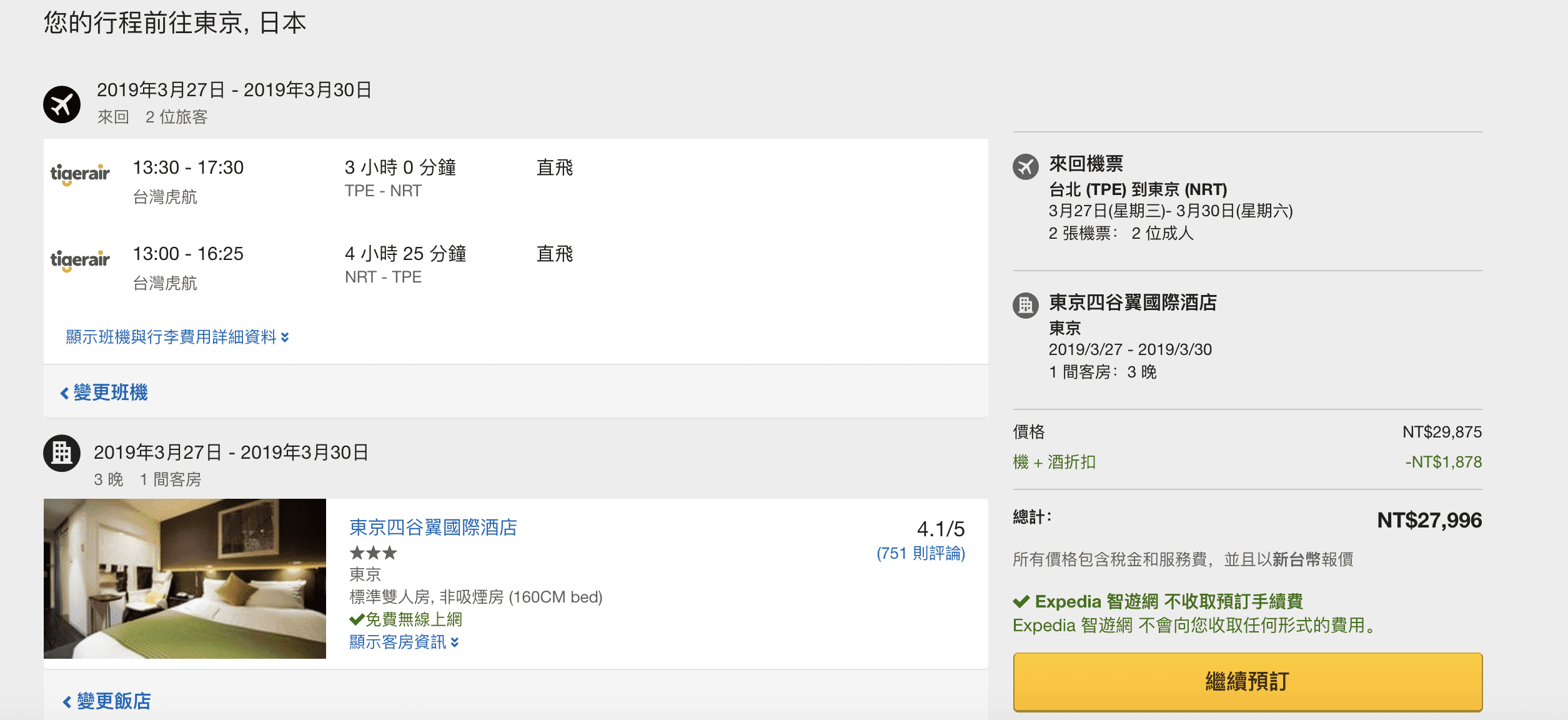Click the 4.1/5 hotel rating score
1568x720 pixels.
click(941, 529)
